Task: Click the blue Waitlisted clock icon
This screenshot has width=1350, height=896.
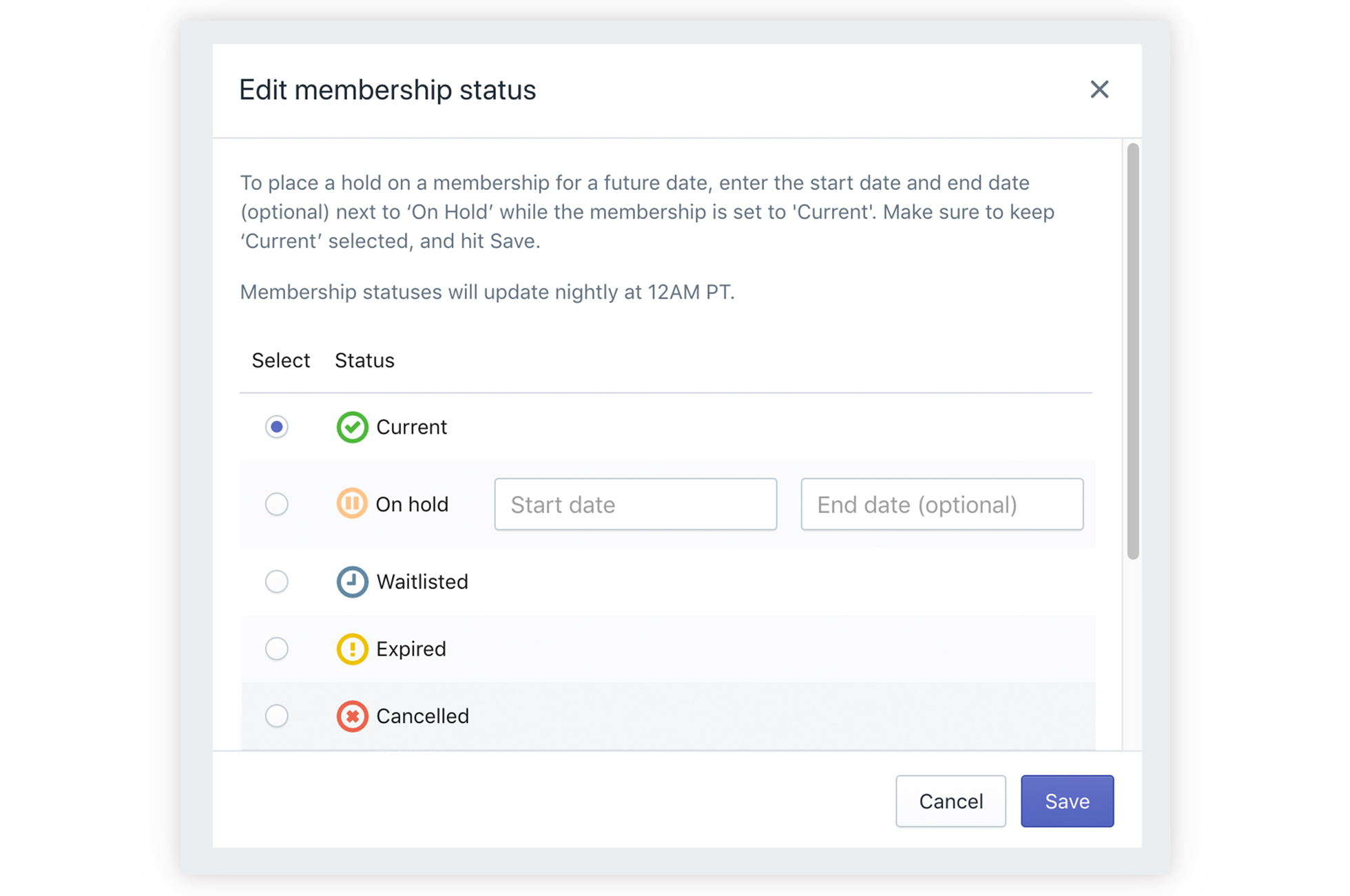Action: (352, 581)
